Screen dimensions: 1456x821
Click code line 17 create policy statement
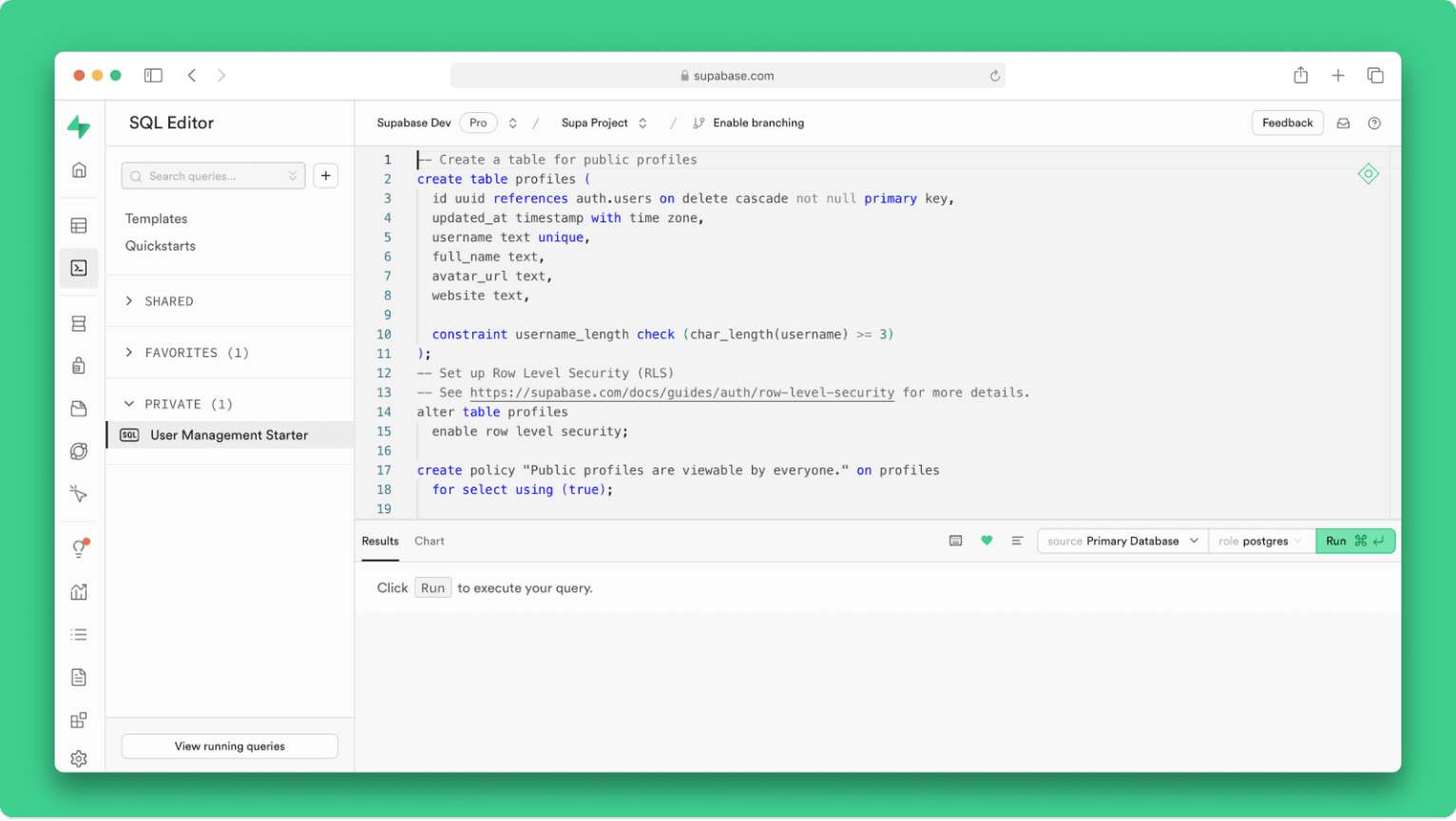(679, 470)
